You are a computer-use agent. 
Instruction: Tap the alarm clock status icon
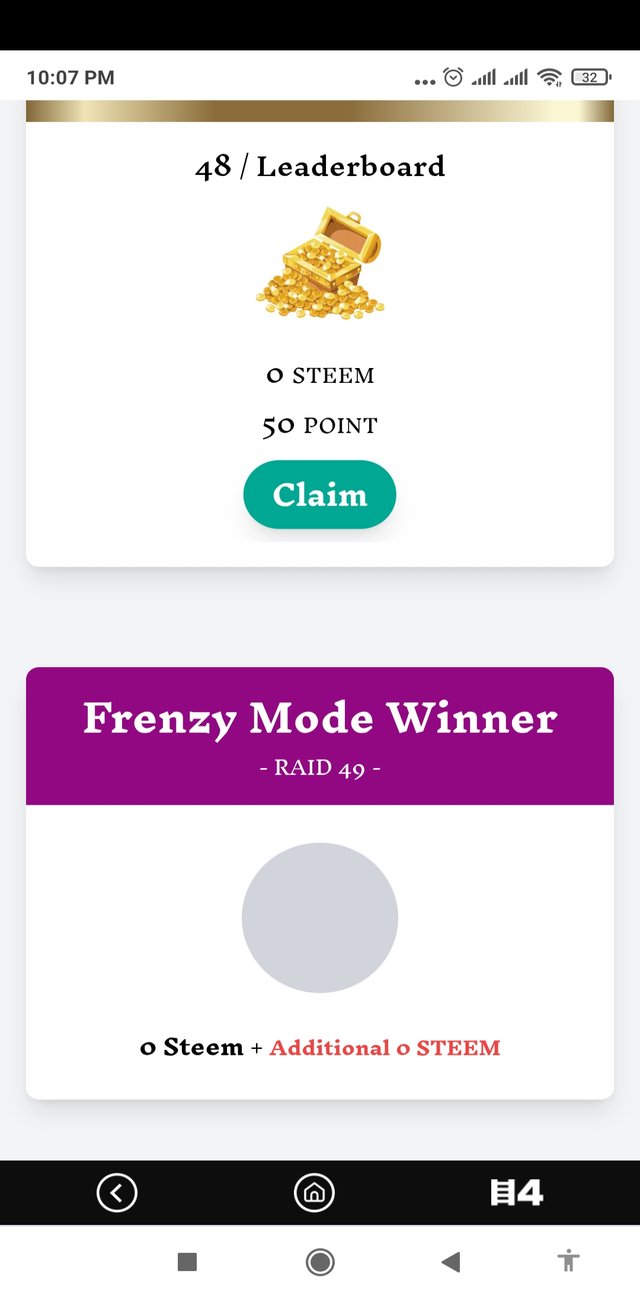click(453, 77)
